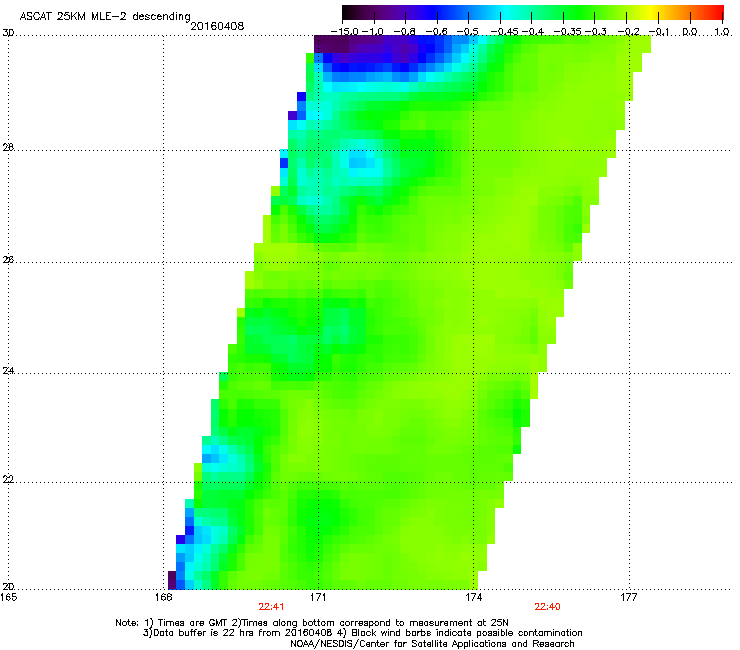Click the longitude axis label 174

point(474,598)
